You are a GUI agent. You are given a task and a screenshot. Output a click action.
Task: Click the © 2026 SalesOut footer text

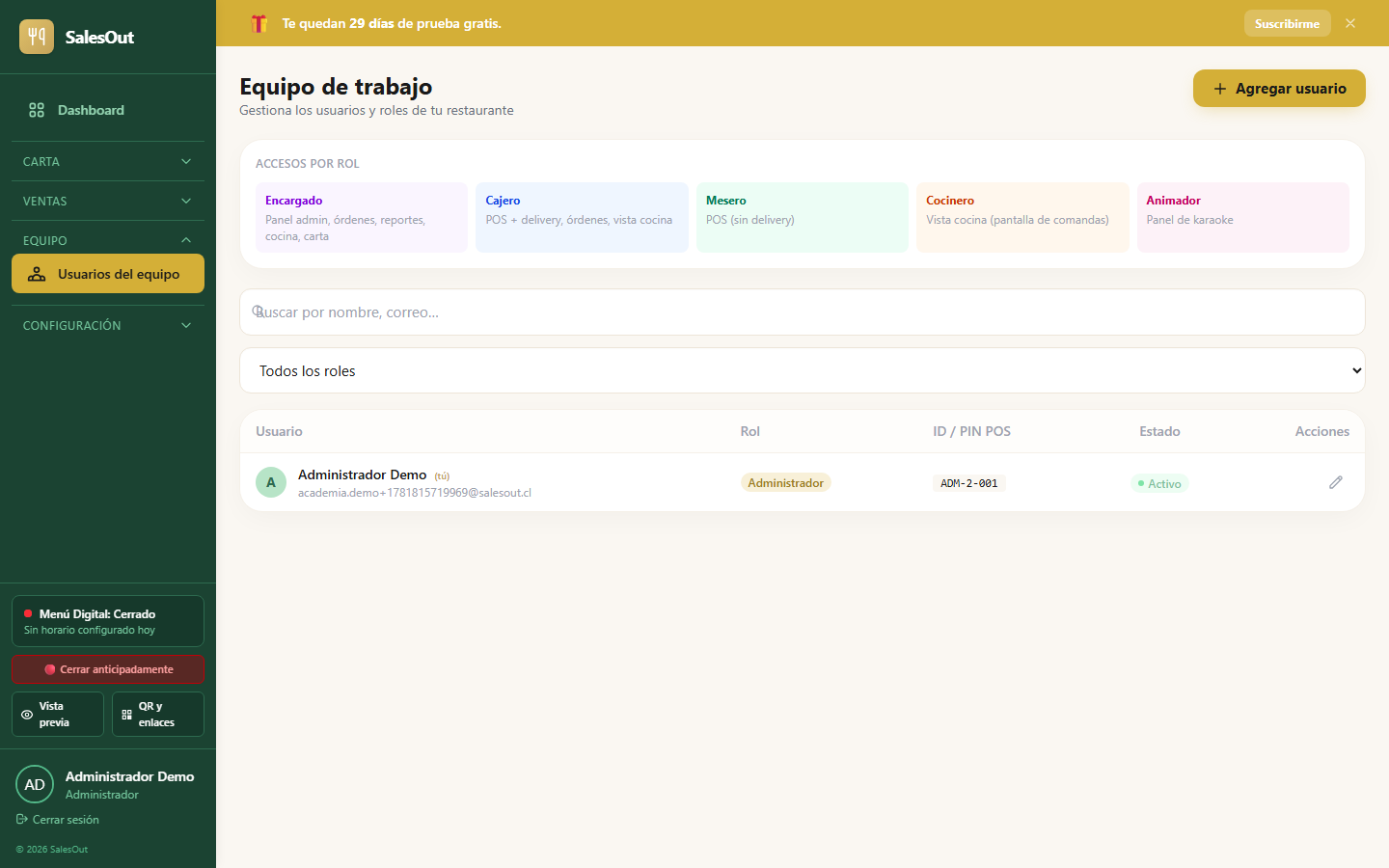click(x=52, y=850)
